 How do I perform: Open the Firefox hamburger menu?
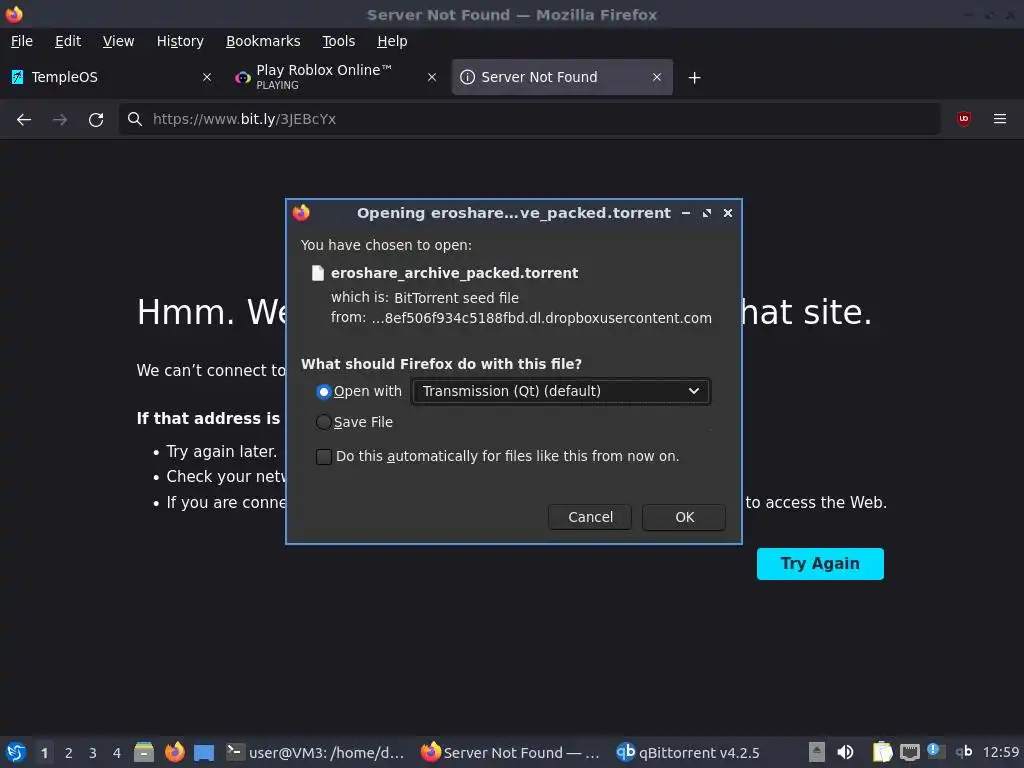tap(1000, 119)
